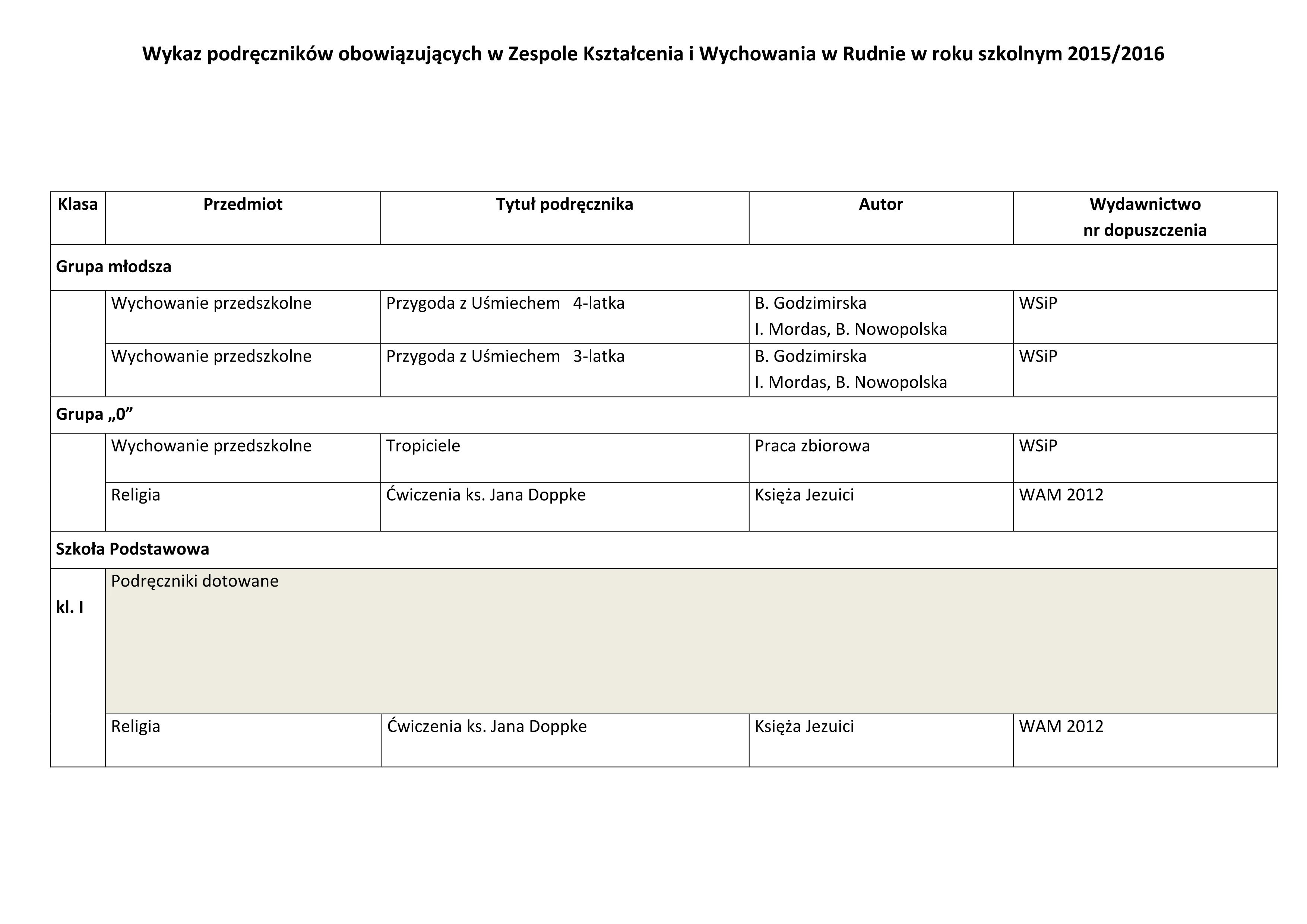
Task: Click the 'kl. I' class label
Action: [69, 608]
